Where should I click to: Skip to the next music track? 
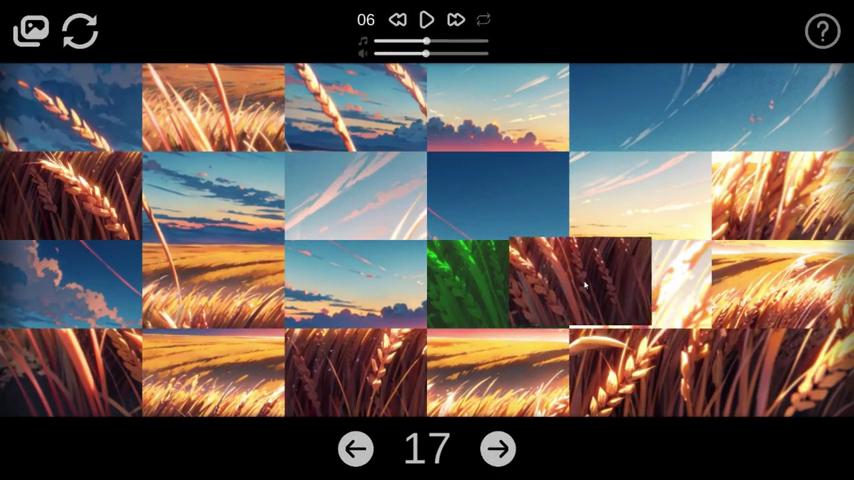coord(456,19)
